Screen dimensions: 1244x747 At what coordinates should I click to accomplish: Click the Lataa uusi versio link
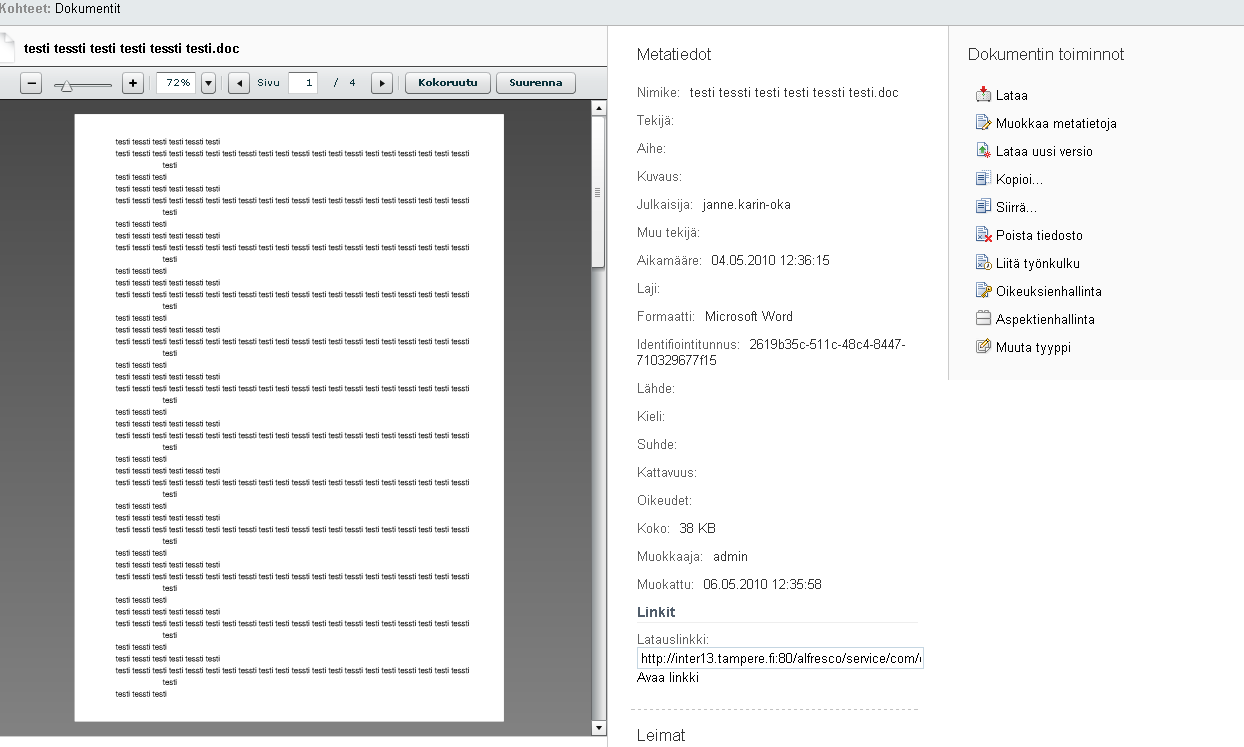click(1044, 152)
